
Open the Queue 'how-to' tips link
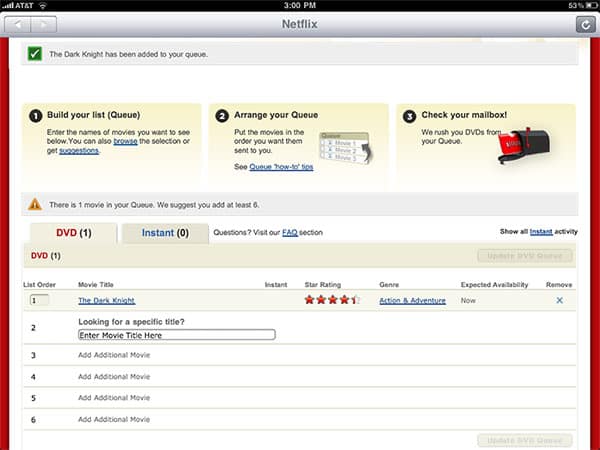[x=281, y=167]
